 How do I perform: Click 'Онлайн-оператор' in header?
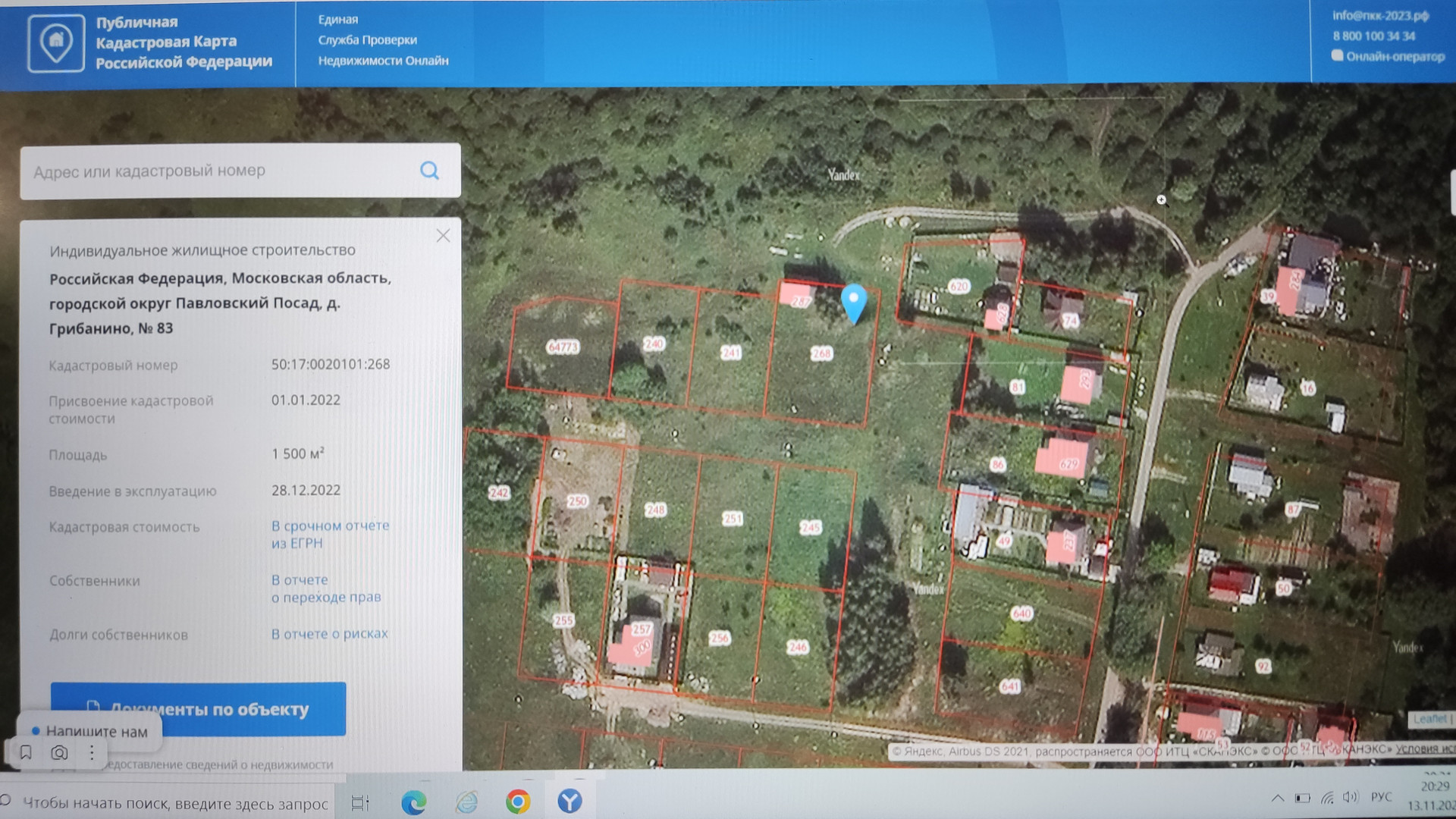[x=1394, y=56]
